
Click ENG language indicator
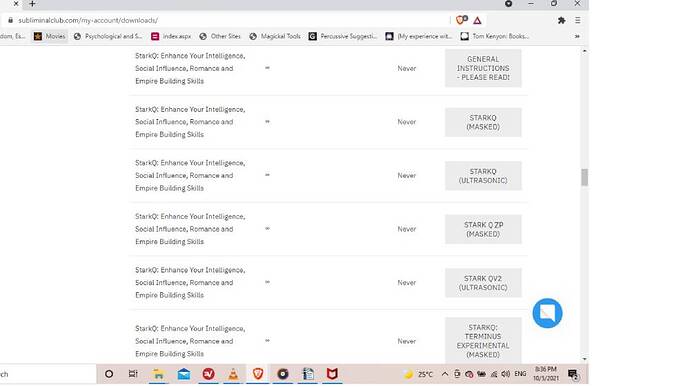(x=520, y=374)
